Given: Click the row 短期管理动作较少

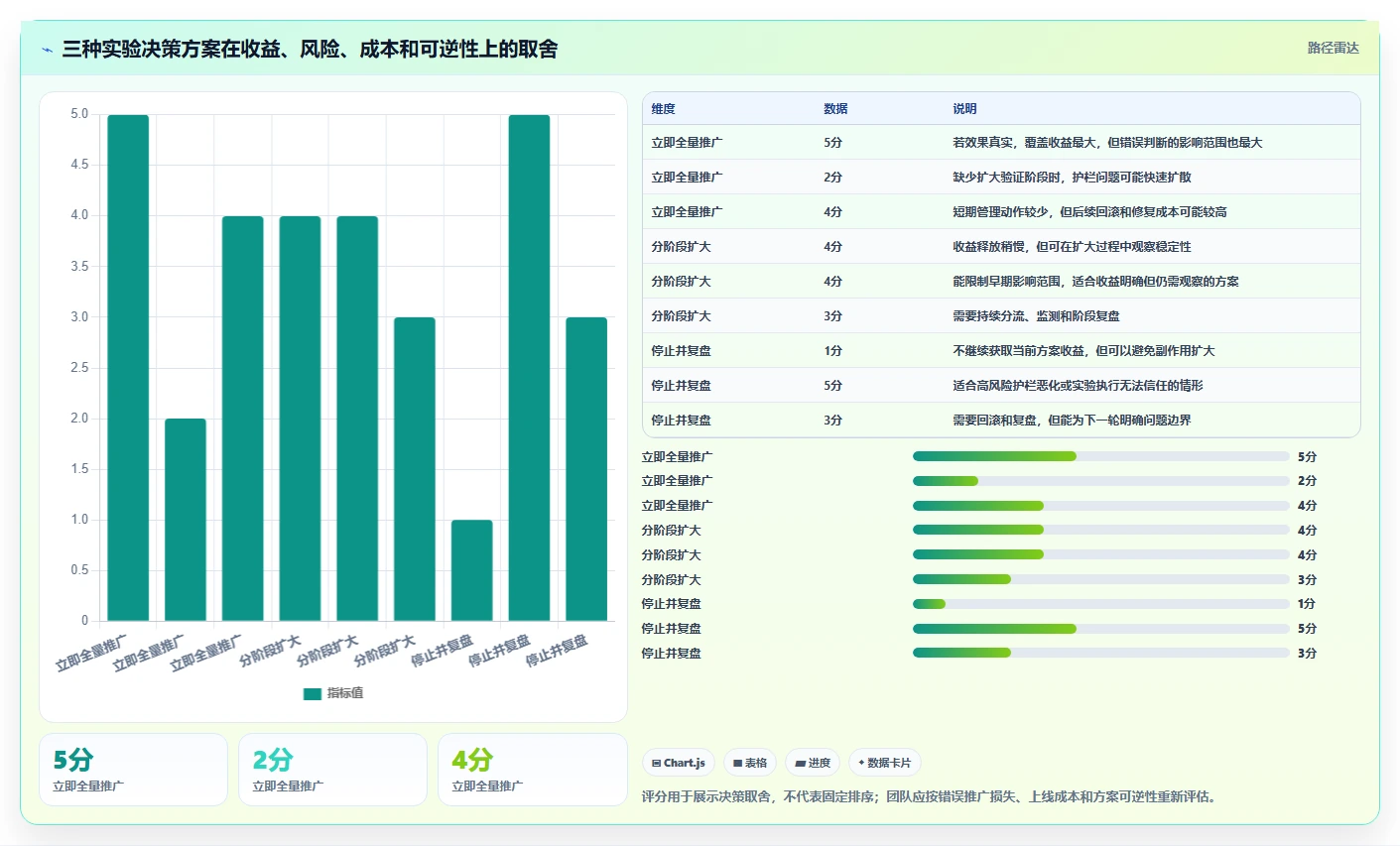Looking at the screenshot, I should click(1001, 212).
